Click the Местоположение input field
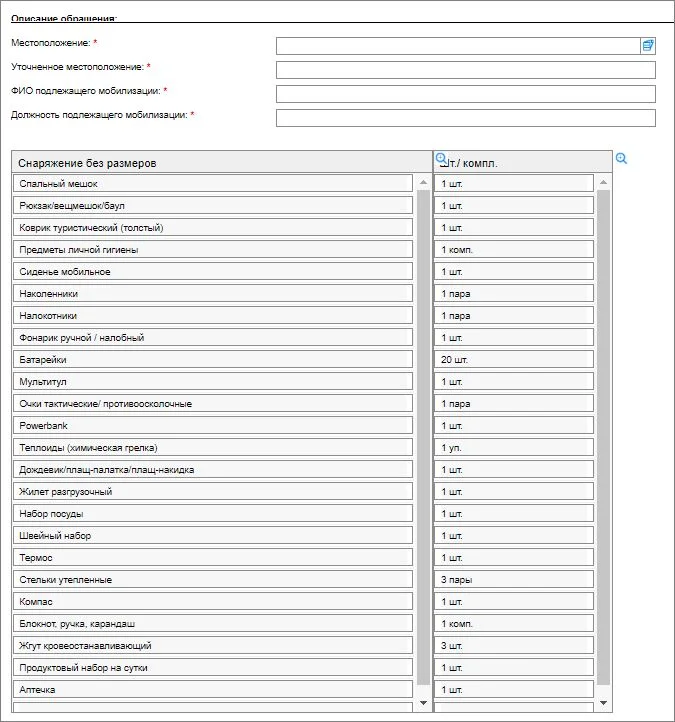Viewport: 675px width, 722px height. tap(457, 45)
